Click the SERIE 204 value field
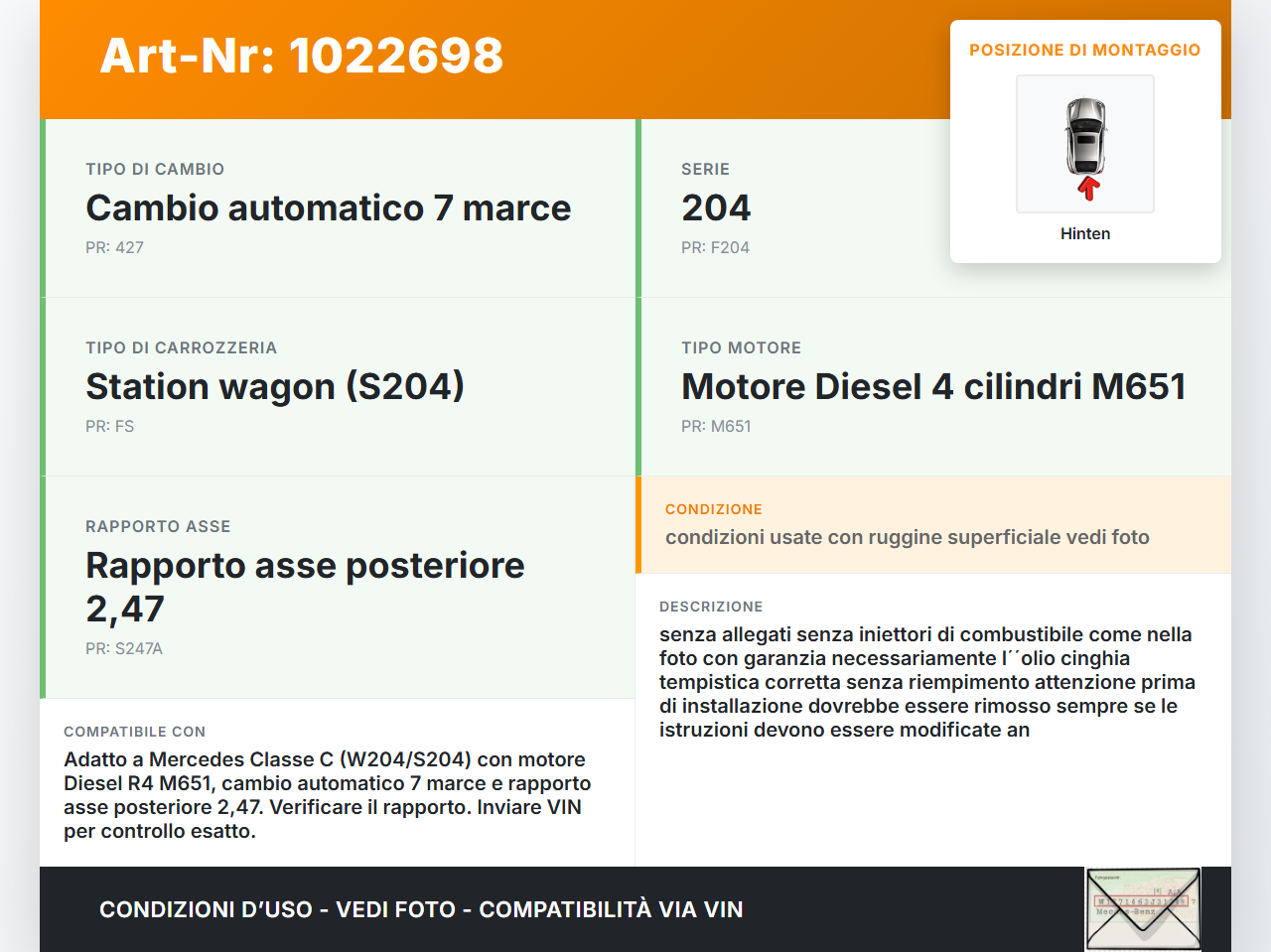This screenshot has width=1271, height=952. (x=716, y=207)
